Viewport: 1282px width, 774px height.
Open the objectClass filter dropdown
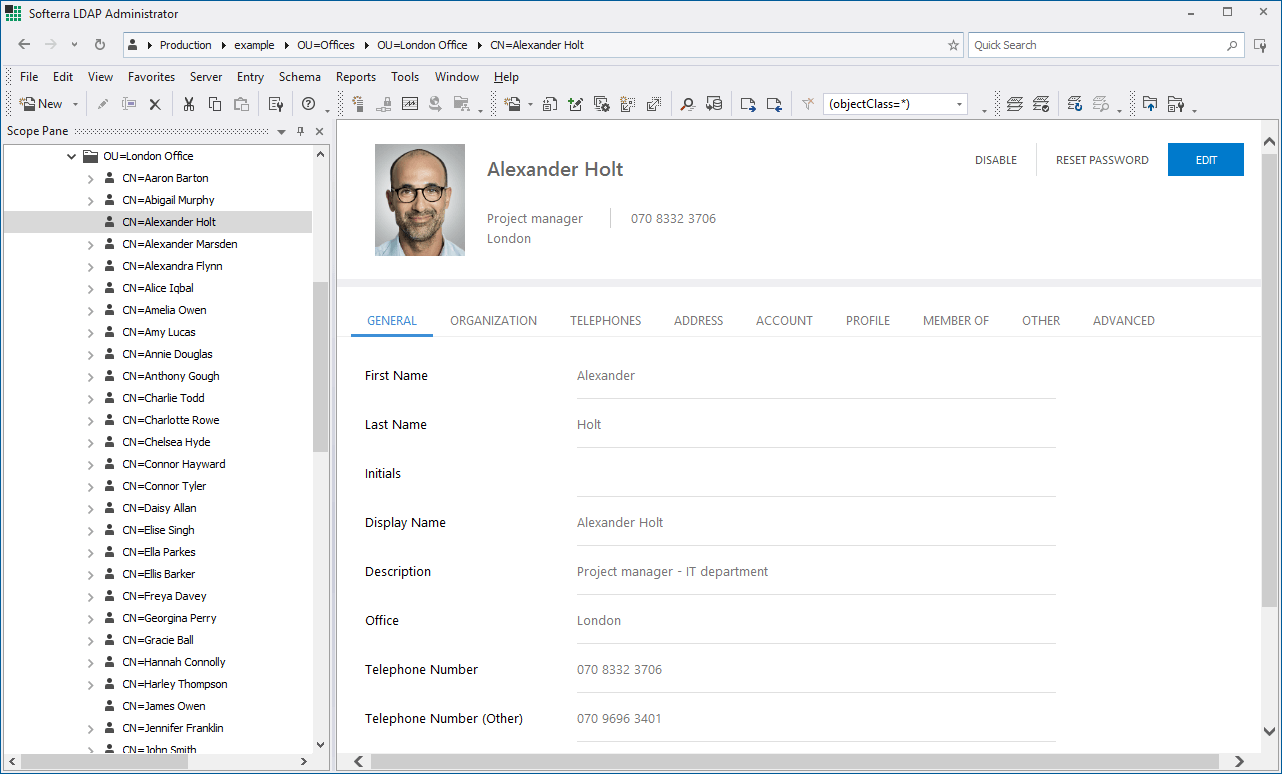959,104
